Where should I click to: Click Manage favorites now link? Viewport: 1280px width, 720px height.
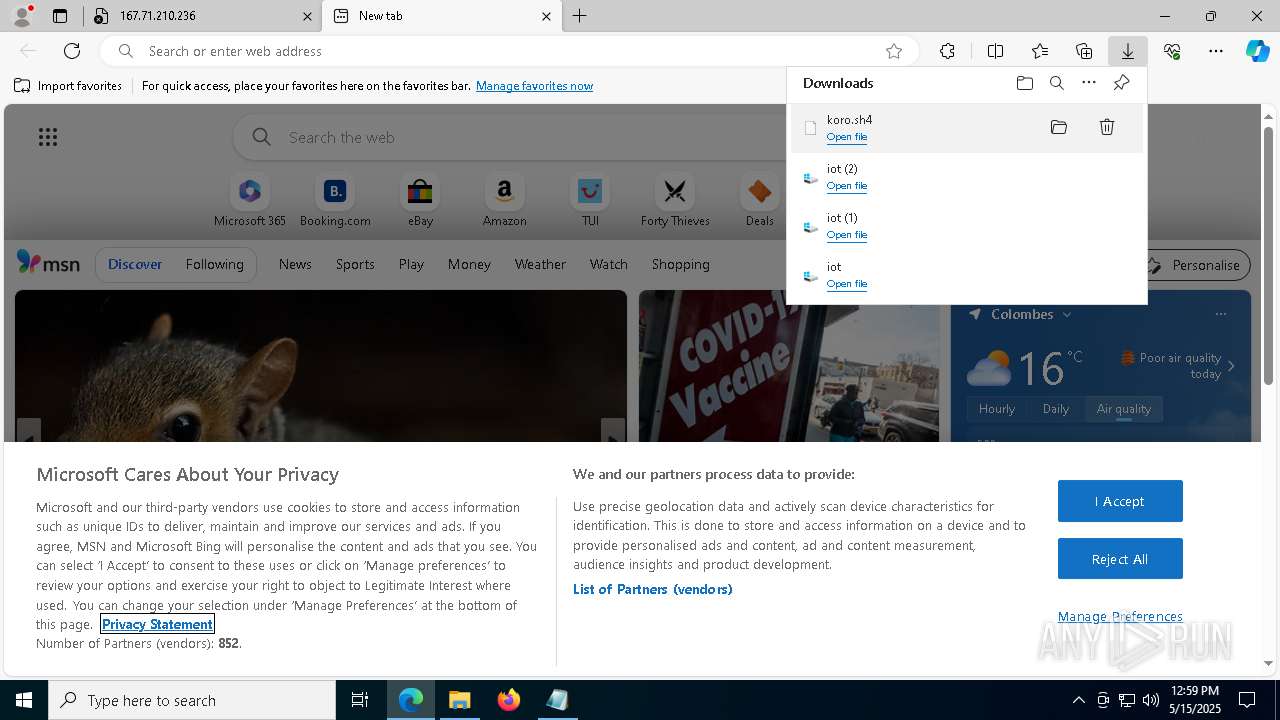tap(534, 86)
